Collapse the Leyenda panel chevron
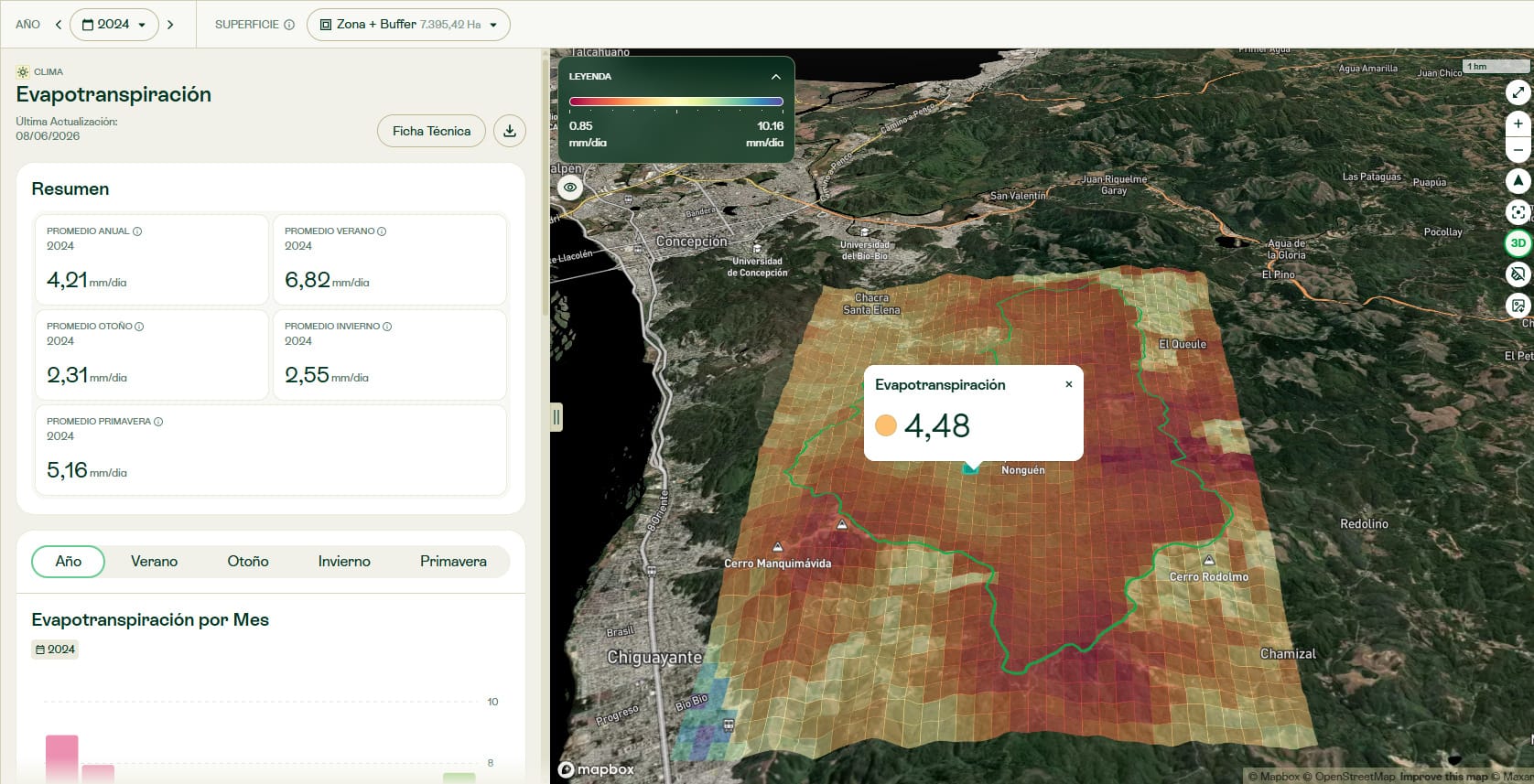Screen dimensions: 1534x784 click(x=775, y=77)
